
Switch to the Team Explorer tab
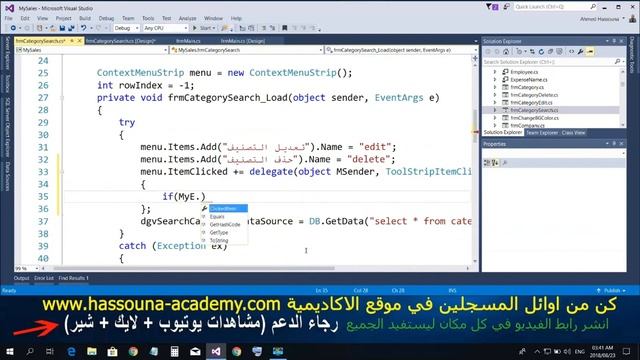coord(541,133)
